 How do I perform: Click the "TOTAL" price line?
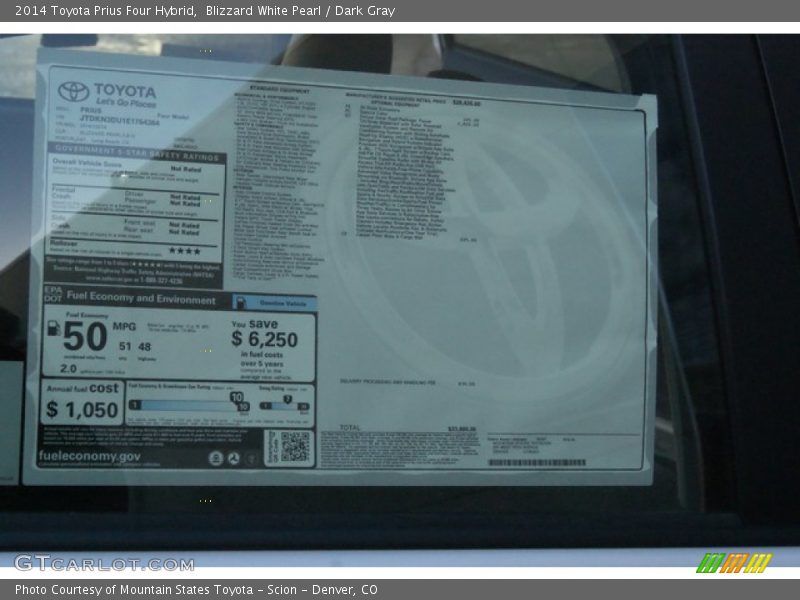[x=408, y=428]
